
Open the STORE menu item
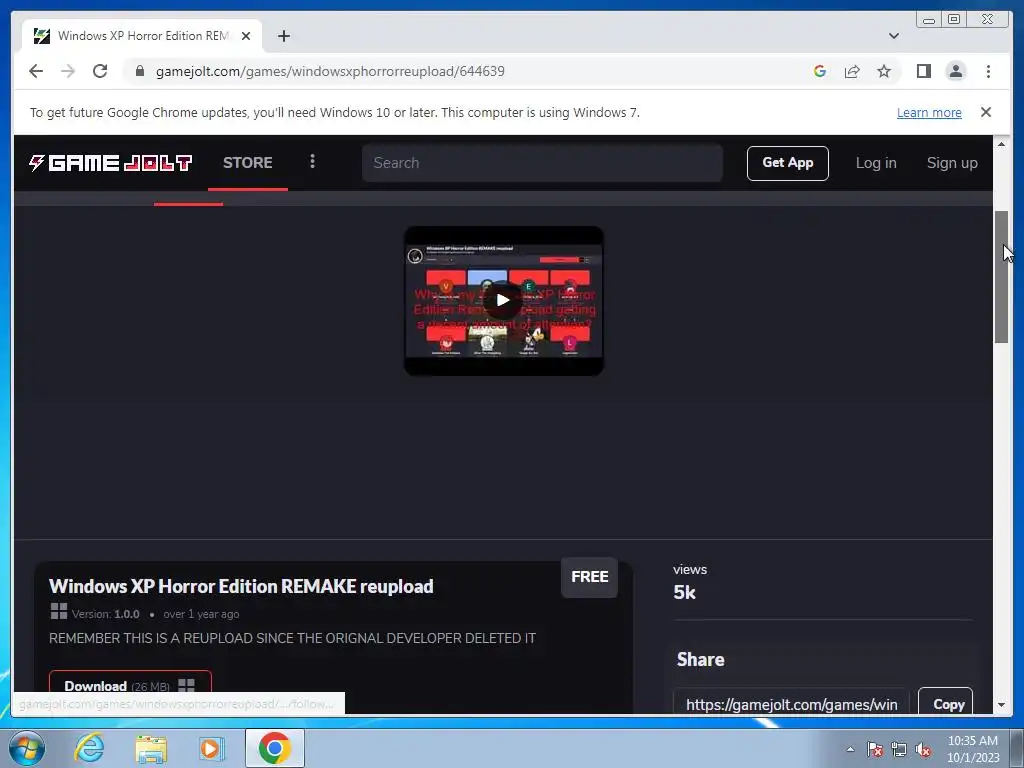(248, 163)
